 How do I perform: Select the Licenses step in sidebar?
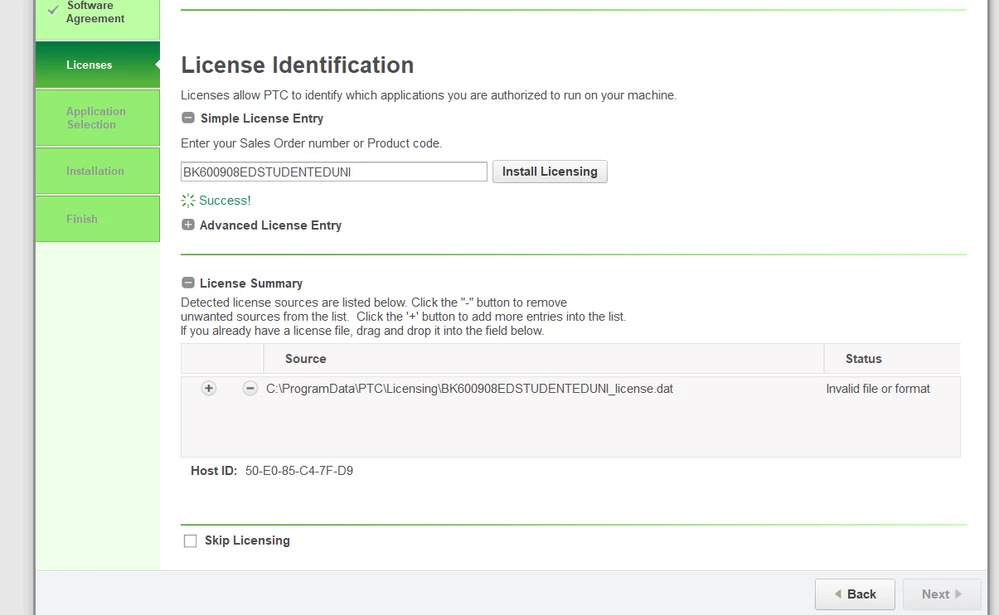[x=97, y=64]
